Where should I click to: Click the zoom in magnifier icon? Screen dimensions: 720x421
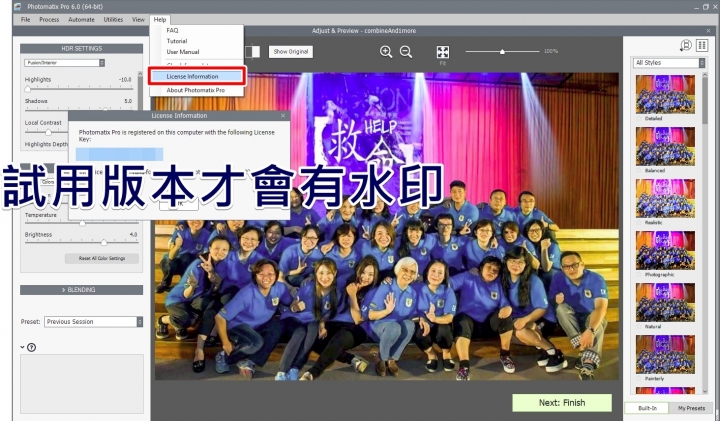point(386,52)
